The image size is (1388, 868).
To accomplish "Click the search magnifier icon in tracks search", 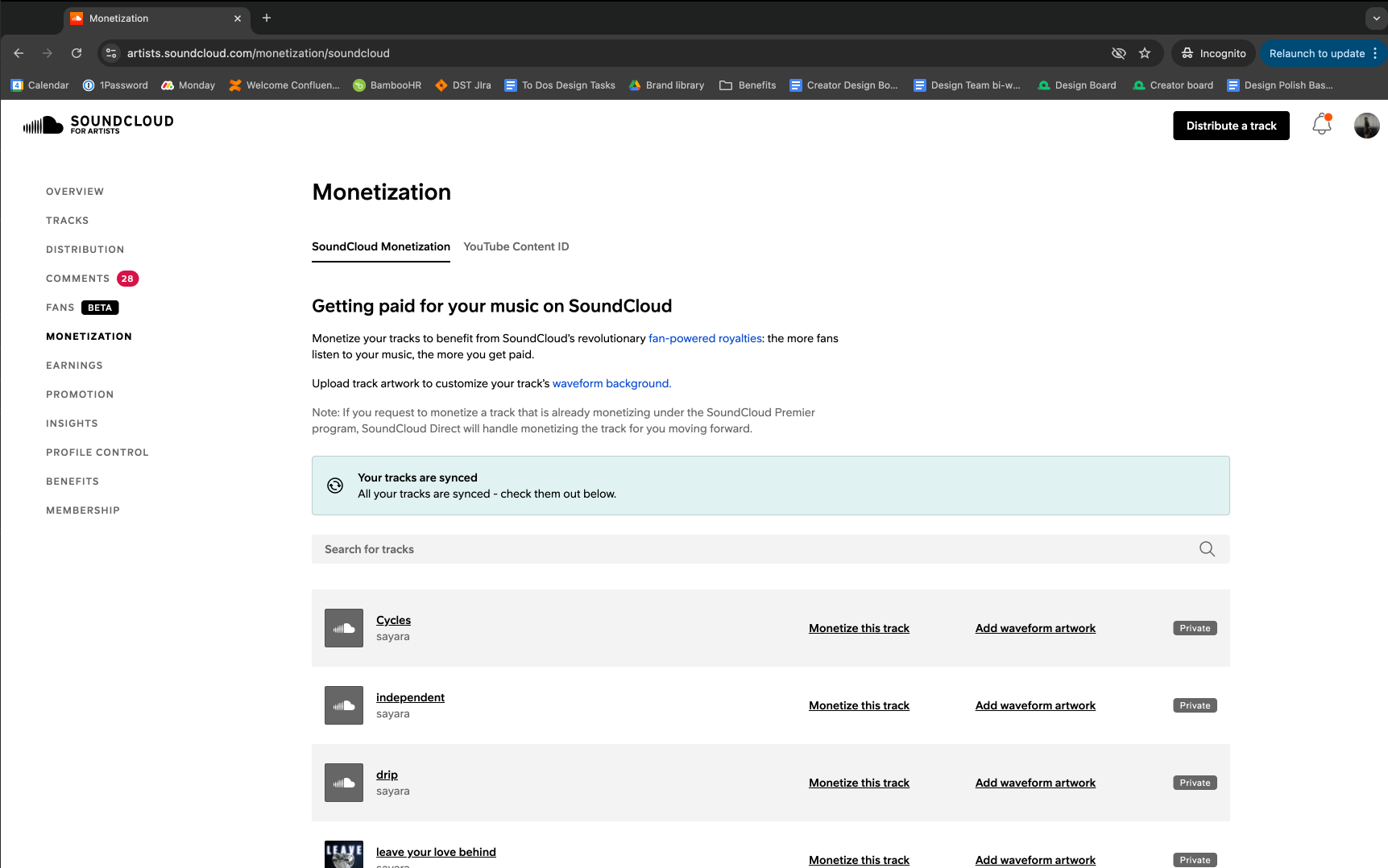I will tap(1207, 548).
